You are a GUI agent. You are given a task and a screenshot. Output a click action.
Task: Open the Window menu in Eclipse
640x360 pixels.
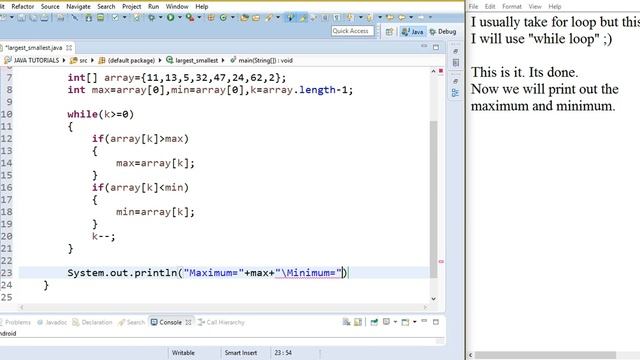[177, 7]
